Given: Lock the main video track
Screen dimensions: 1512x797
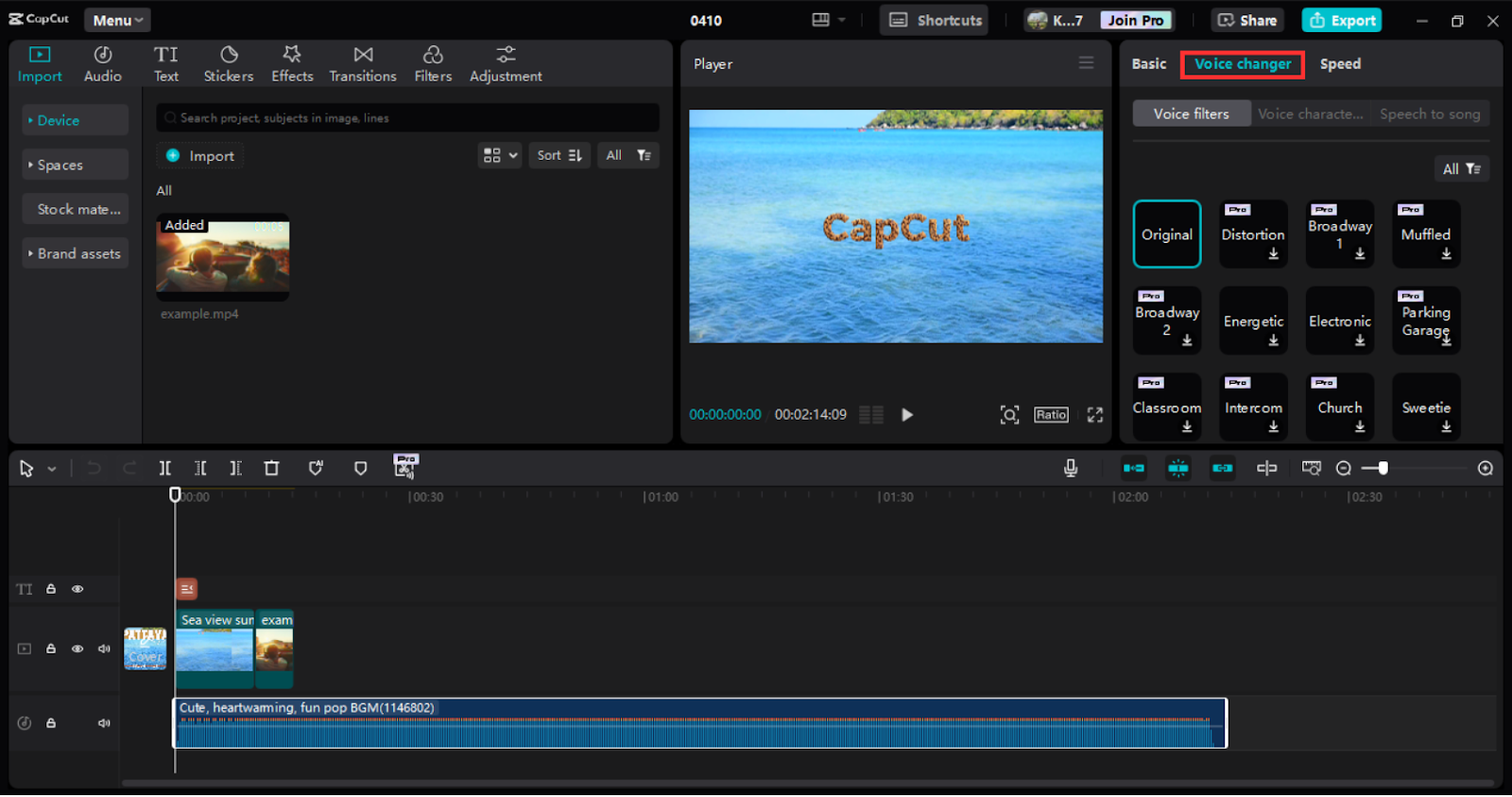Looking at the screenshot, I should point(51,649).
